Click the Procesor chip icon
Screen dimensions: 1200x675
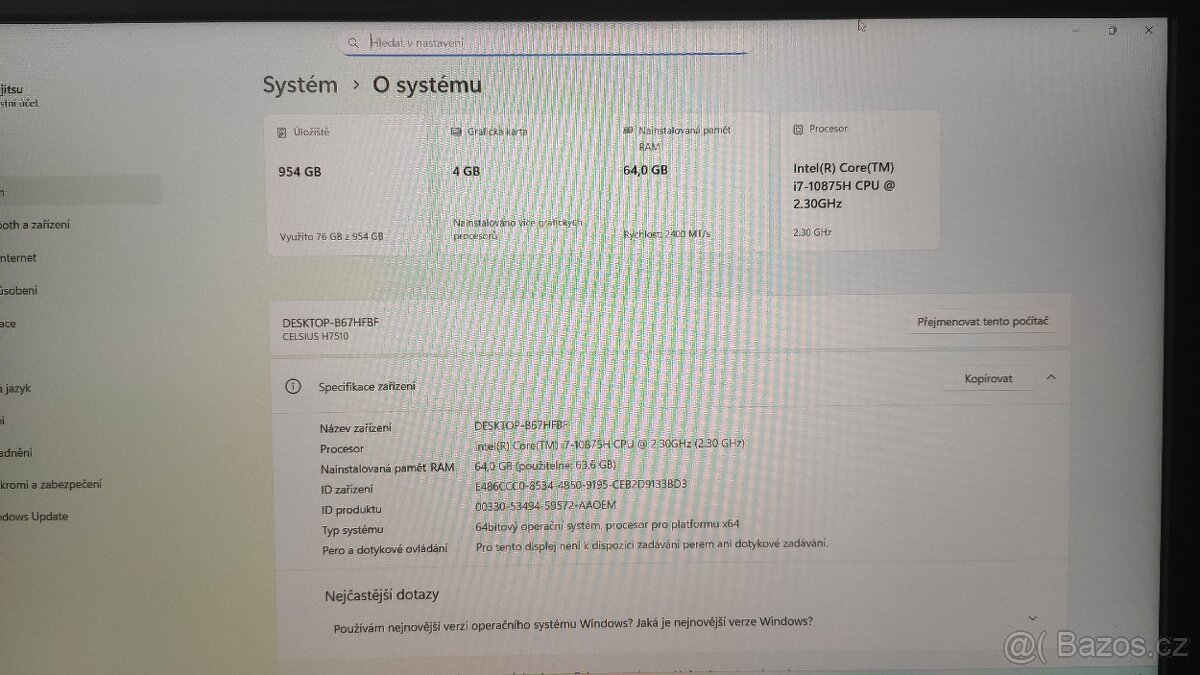[x=796, y=129]
